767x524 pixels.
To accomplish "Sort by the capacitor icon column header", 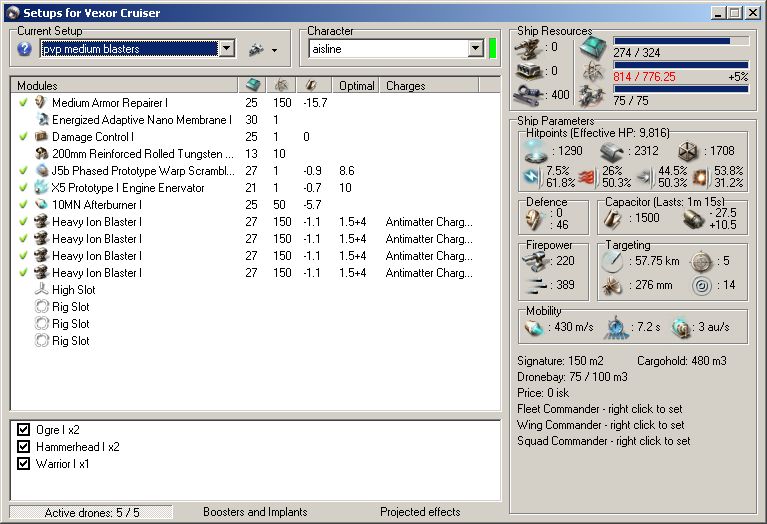I will pyautogui.click(x=314, y=86).
